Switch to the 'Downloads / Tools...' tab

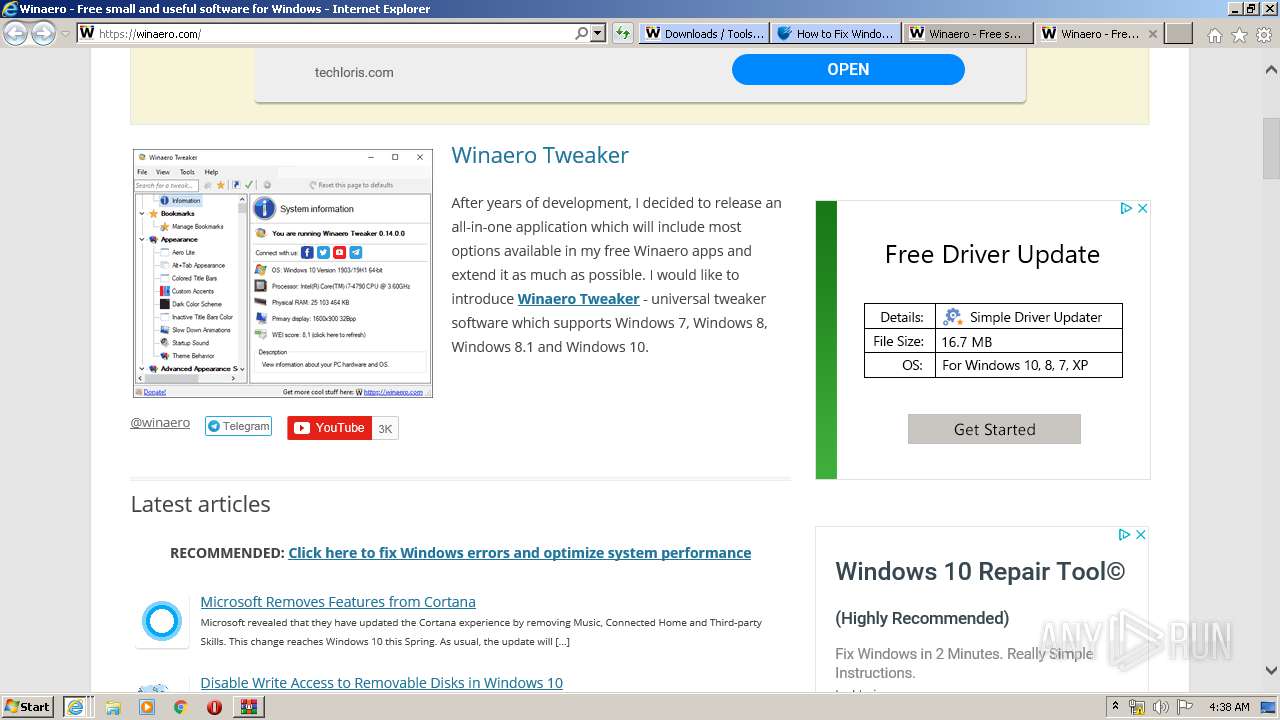coord(704,33)
